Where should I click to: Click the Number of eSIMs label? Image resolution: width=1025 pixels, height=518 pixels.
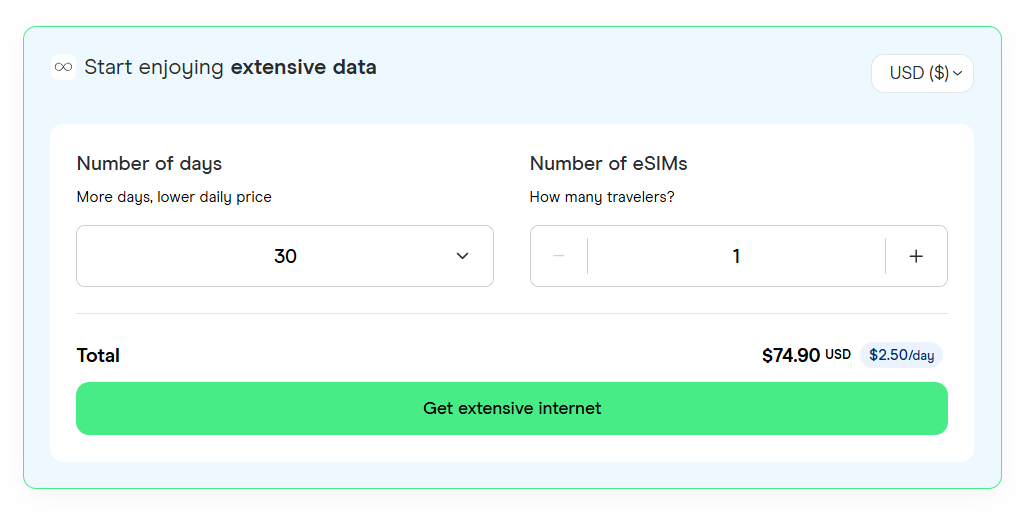(x=609, y=164)
